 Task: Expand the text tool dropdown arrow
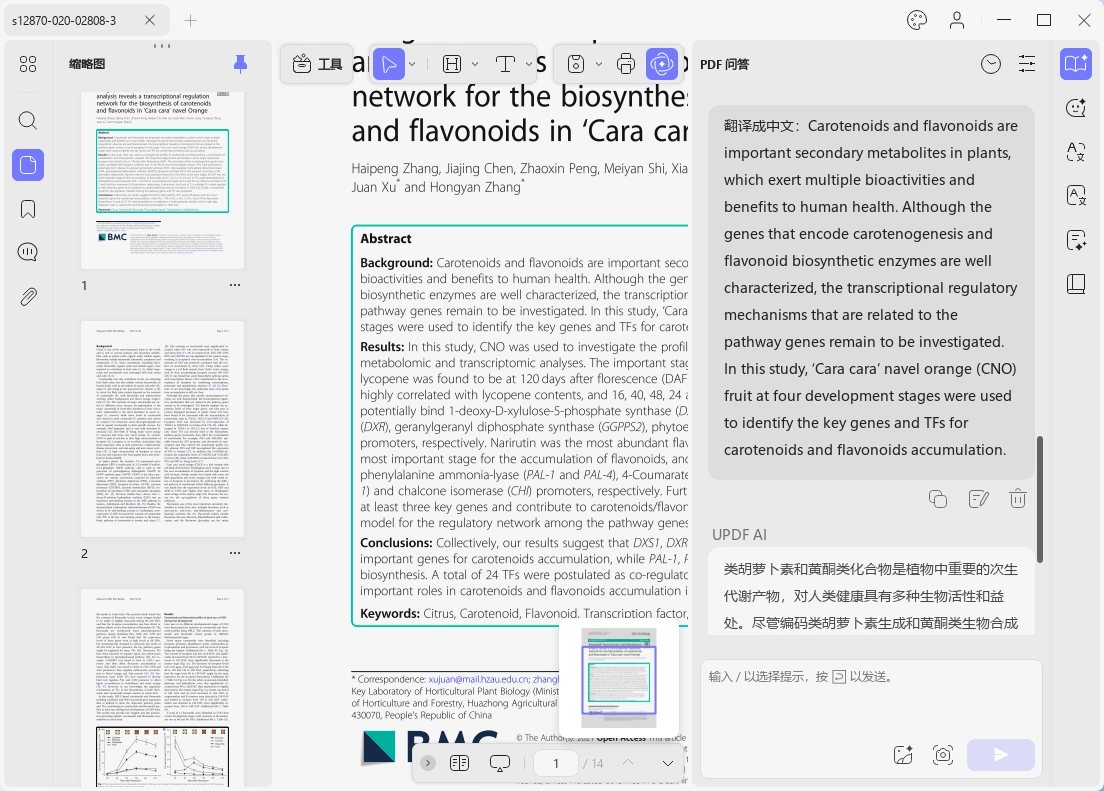tap(528, 64)
